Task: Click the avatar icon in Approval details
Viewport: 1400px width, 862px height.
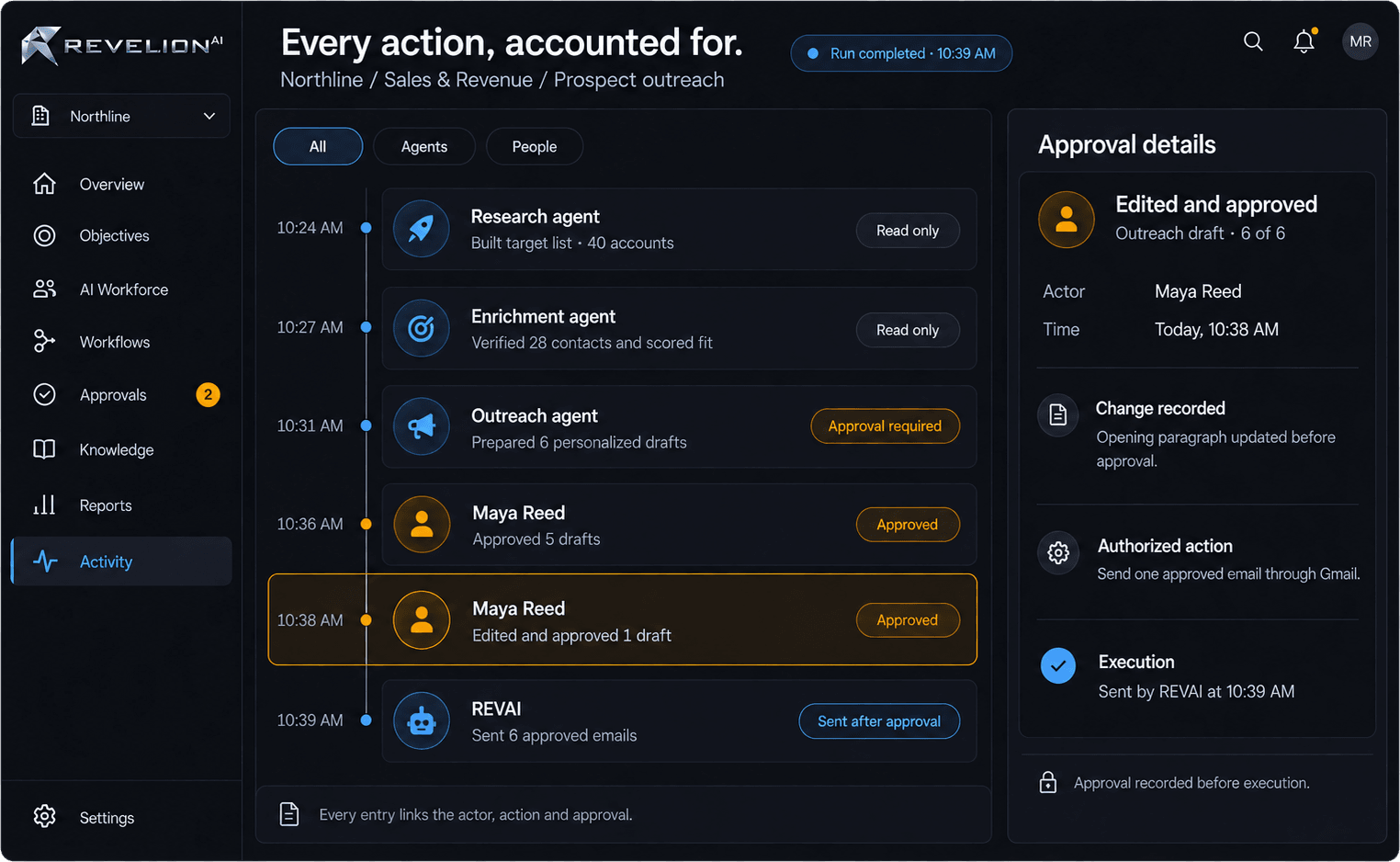Action: pyautogui.click(x=1067, y=220)
